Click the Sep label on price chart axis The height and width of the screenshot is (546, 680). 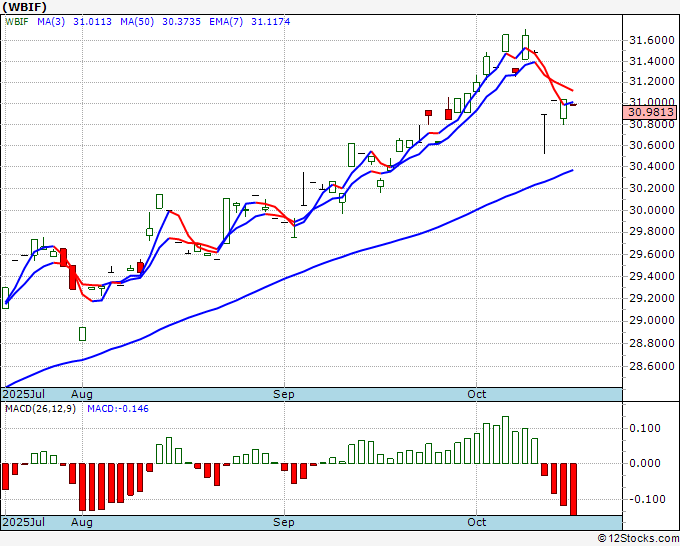pos(284,394)
